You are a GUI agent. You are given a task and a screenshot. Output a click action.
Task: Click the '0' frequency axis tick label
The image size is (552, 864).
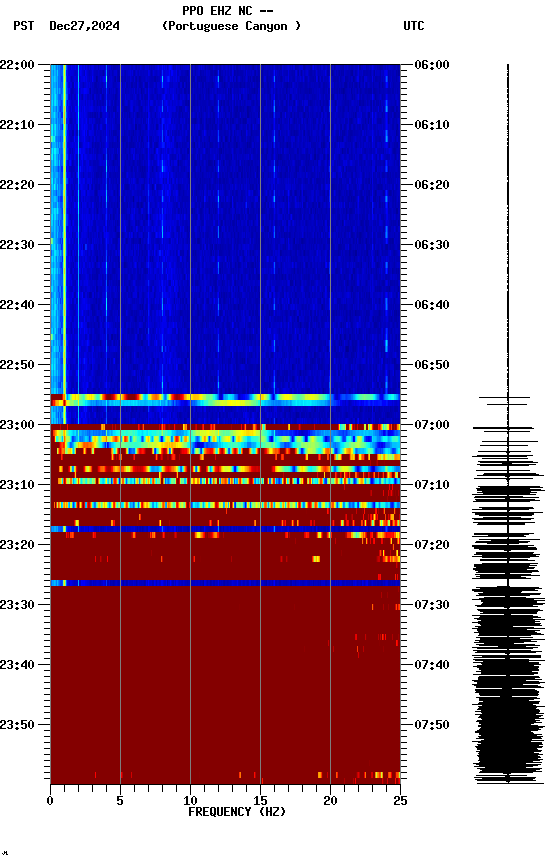click(50, 801)
